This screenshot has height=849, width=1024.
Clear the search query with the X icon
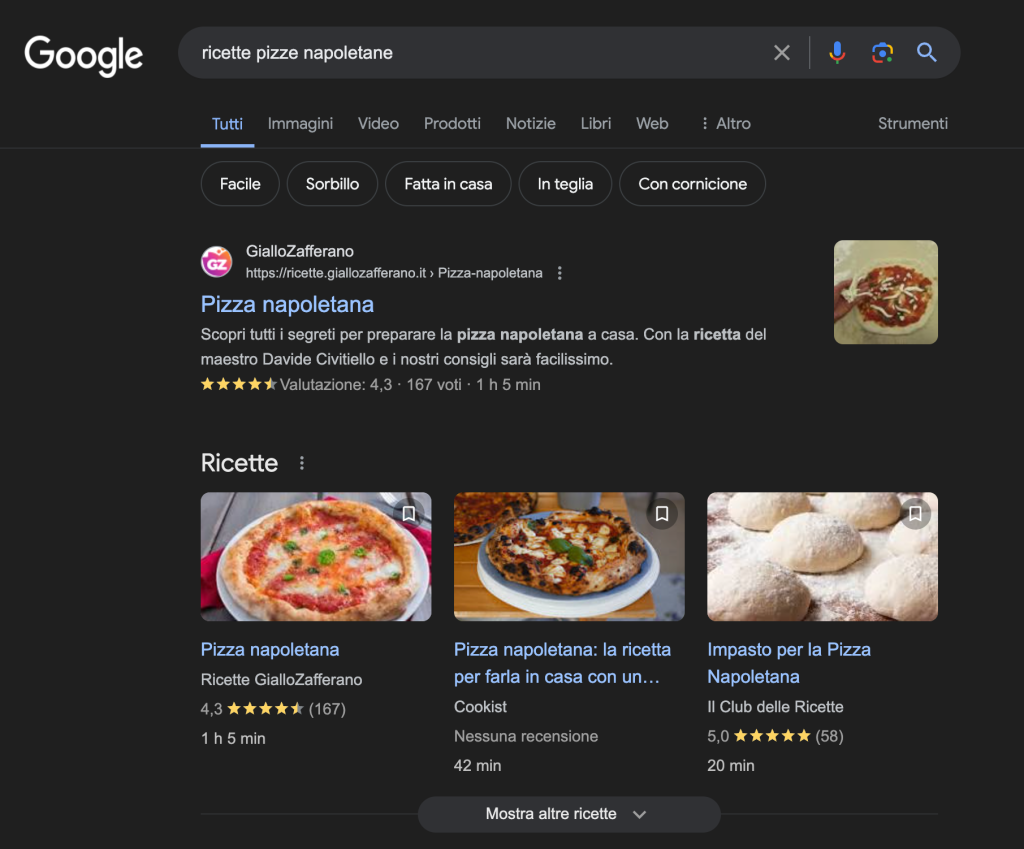[x=782, y=53]
